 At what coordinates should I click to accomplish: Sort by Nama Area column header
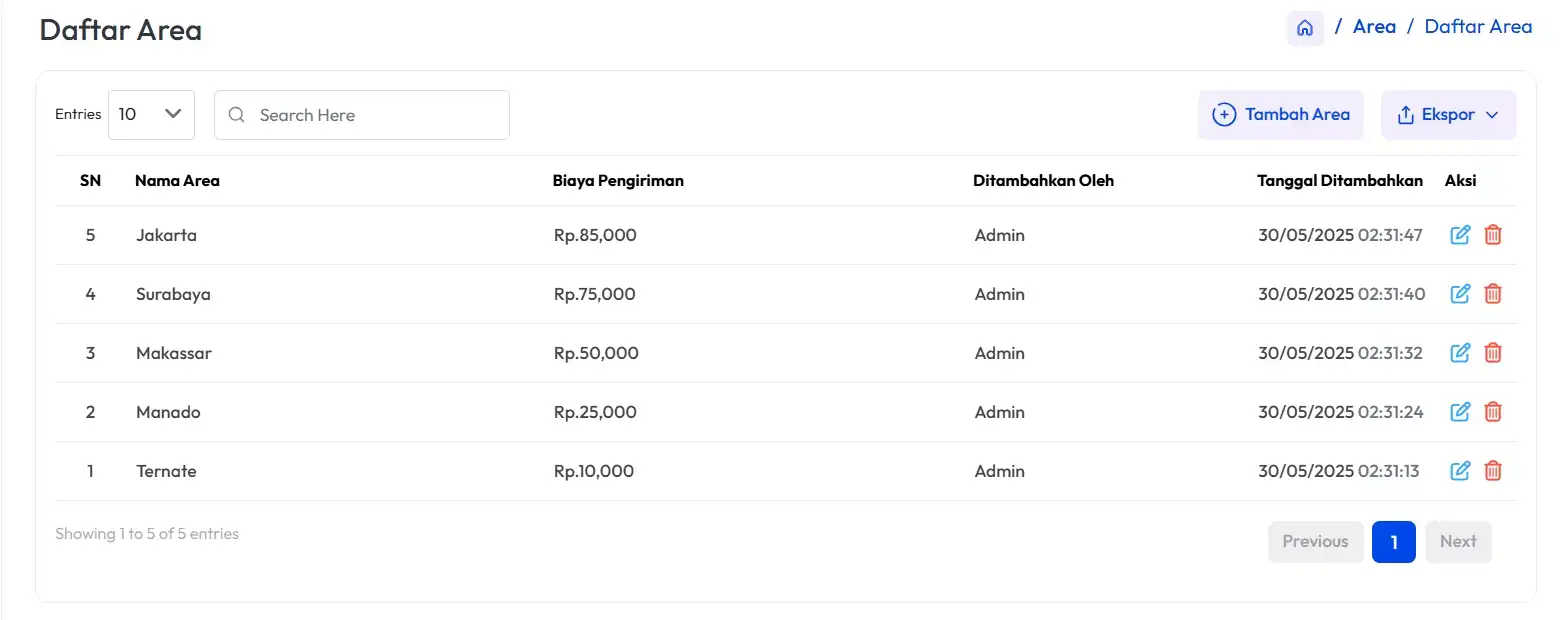click(177, 181)
